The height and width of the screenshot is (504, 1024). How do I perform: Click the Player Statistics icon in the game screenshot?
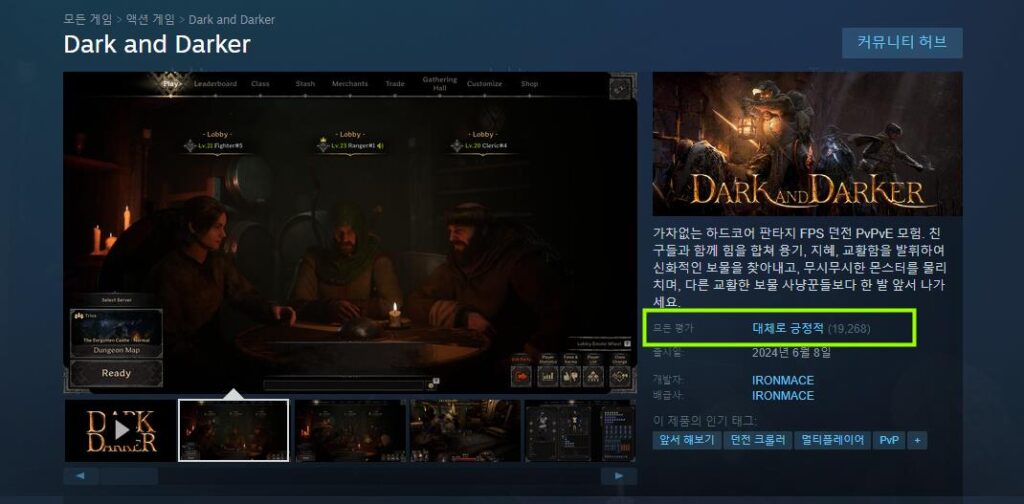[547, 375]
